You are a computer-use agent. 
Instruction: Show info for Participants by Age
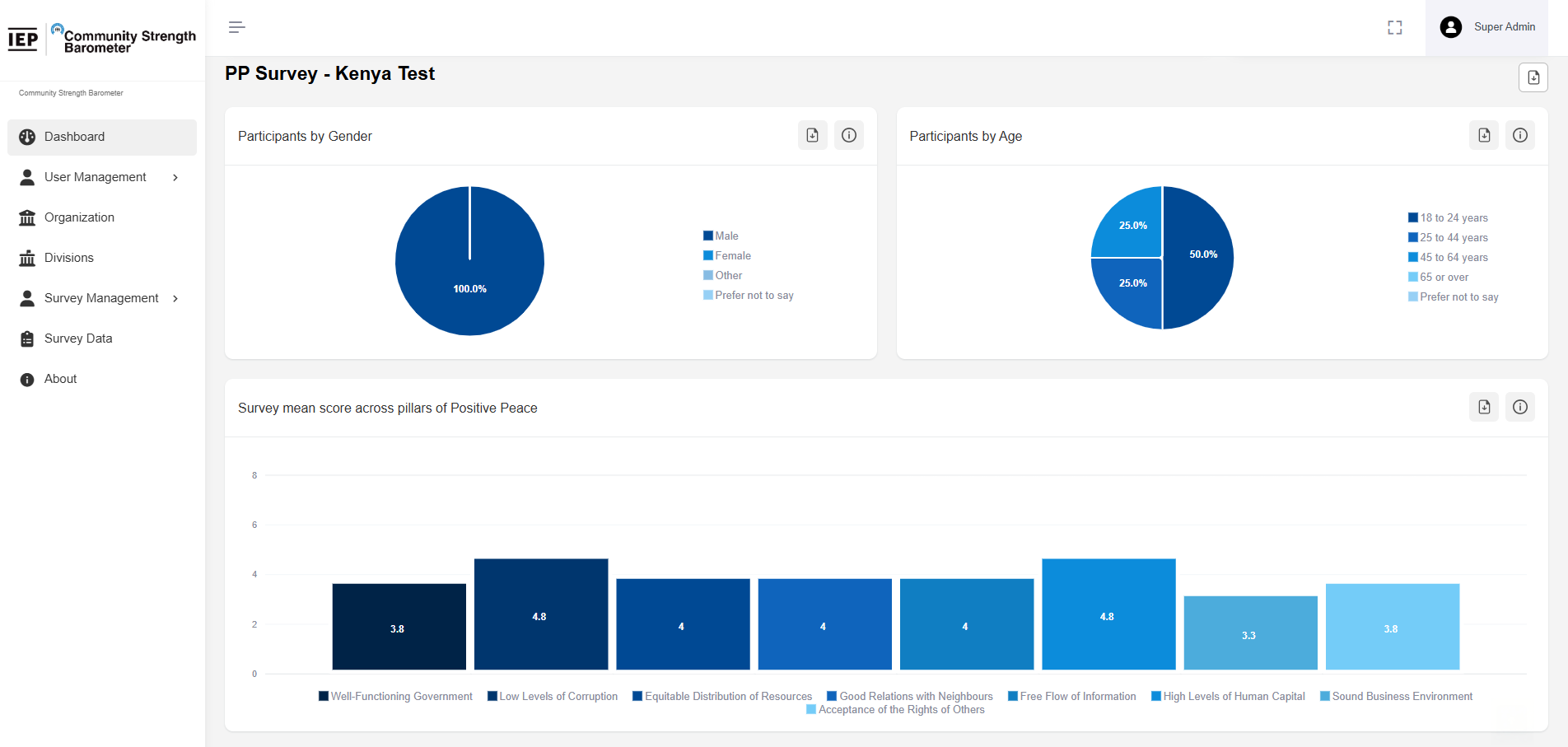[1519, 135]
